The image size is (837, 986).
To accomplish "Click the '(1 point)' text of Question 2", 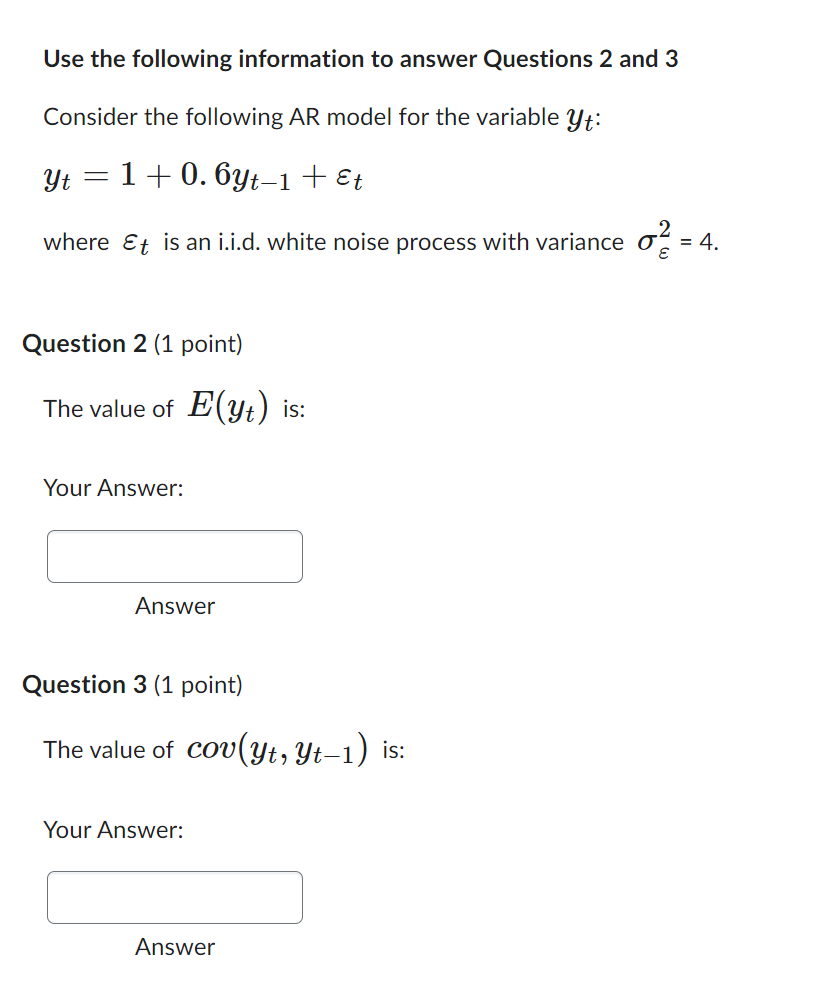I will 198,344.
